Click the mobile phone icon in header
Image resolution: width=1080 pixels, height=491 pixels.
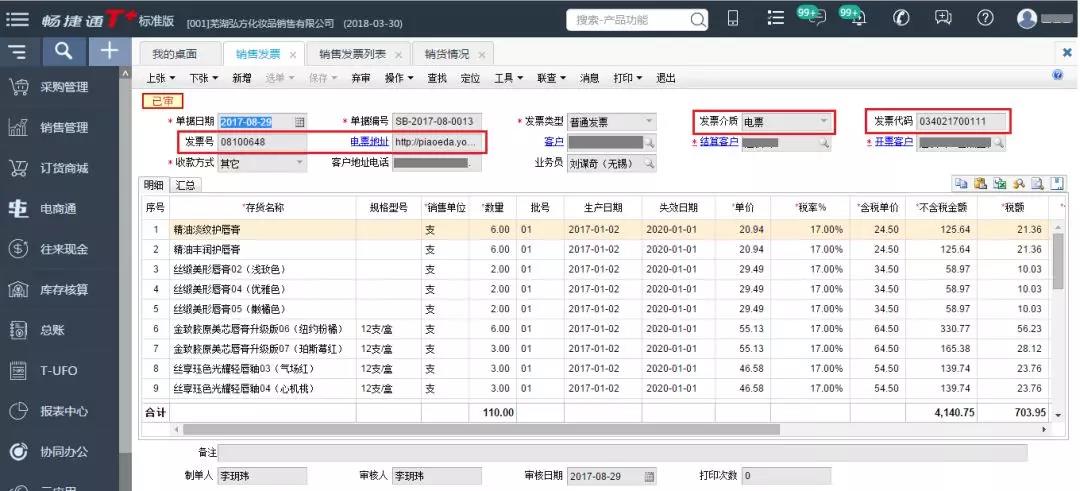(x=733, y=18)
